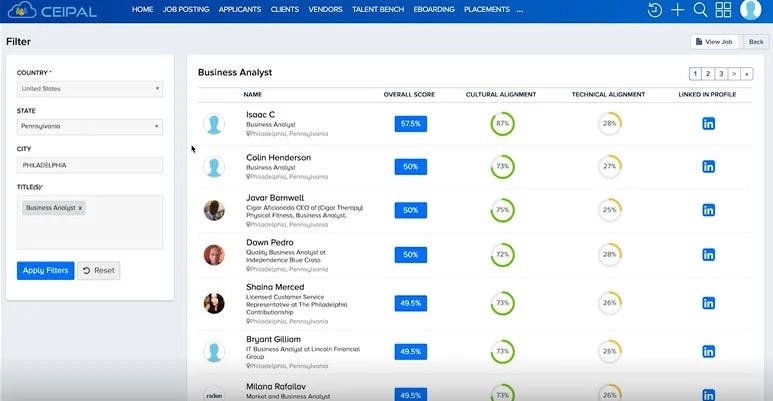Click Shaina Merced's 49.5% overall score
This screenshot has width=773, height=401.
[411, 303]
